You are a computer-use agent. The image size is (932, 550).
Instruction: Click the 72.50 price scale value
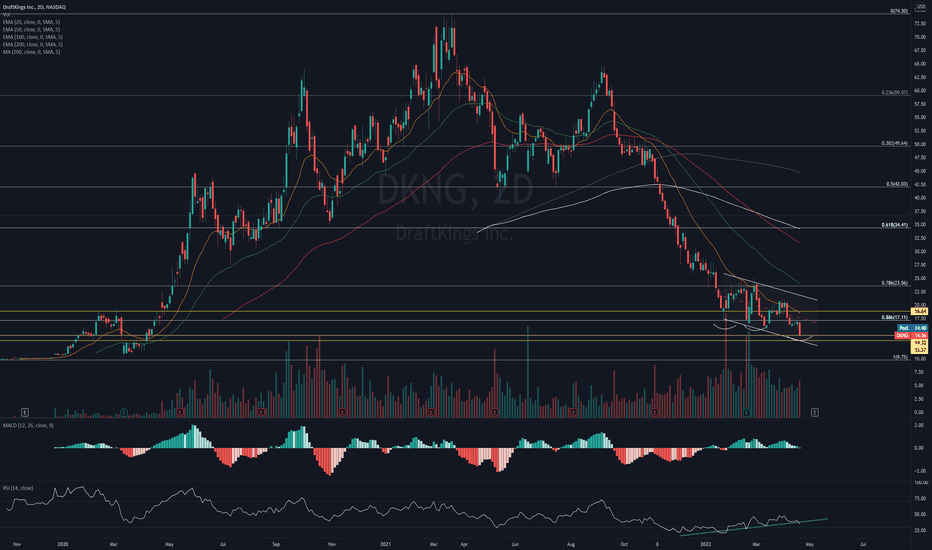920,24
